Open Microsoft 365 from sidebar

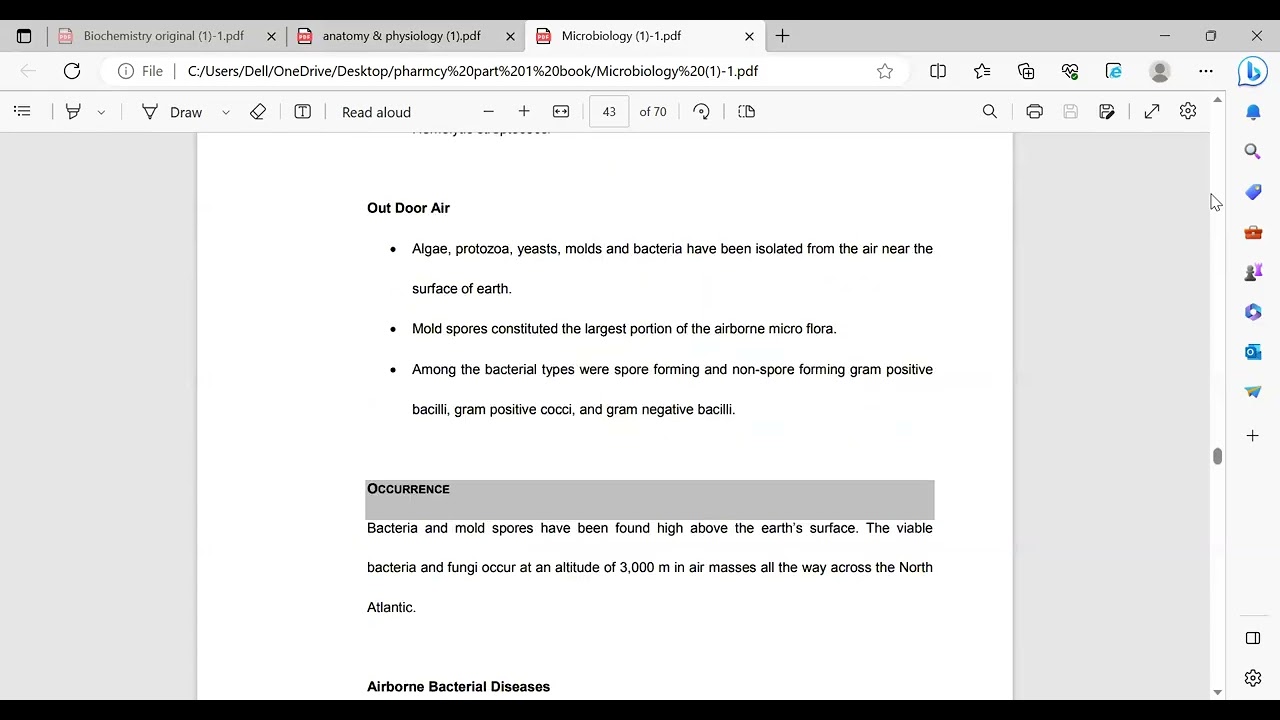pyautogui.click(x=1253, y=312)
